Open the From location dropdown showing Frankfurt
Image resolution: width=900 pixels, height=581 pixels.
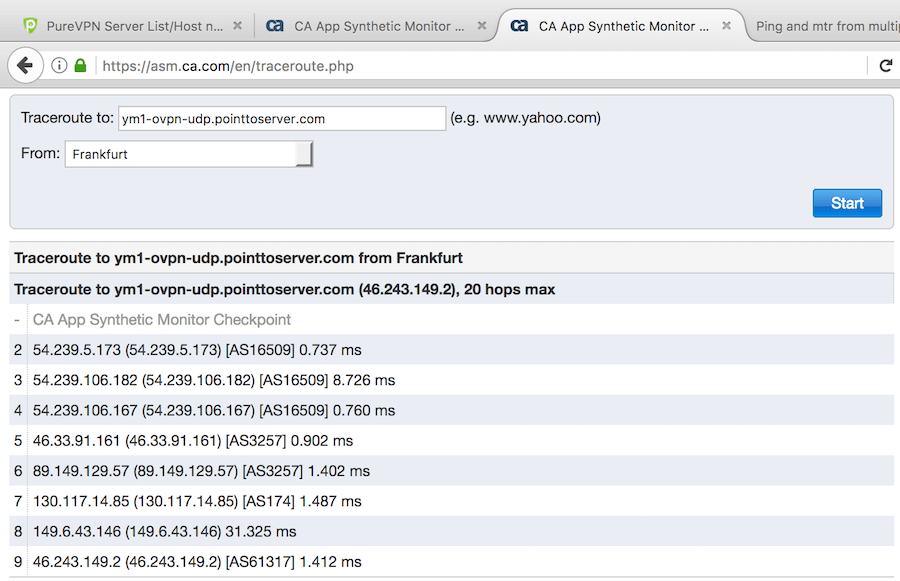pyautogui.click(x=189, y=154)
